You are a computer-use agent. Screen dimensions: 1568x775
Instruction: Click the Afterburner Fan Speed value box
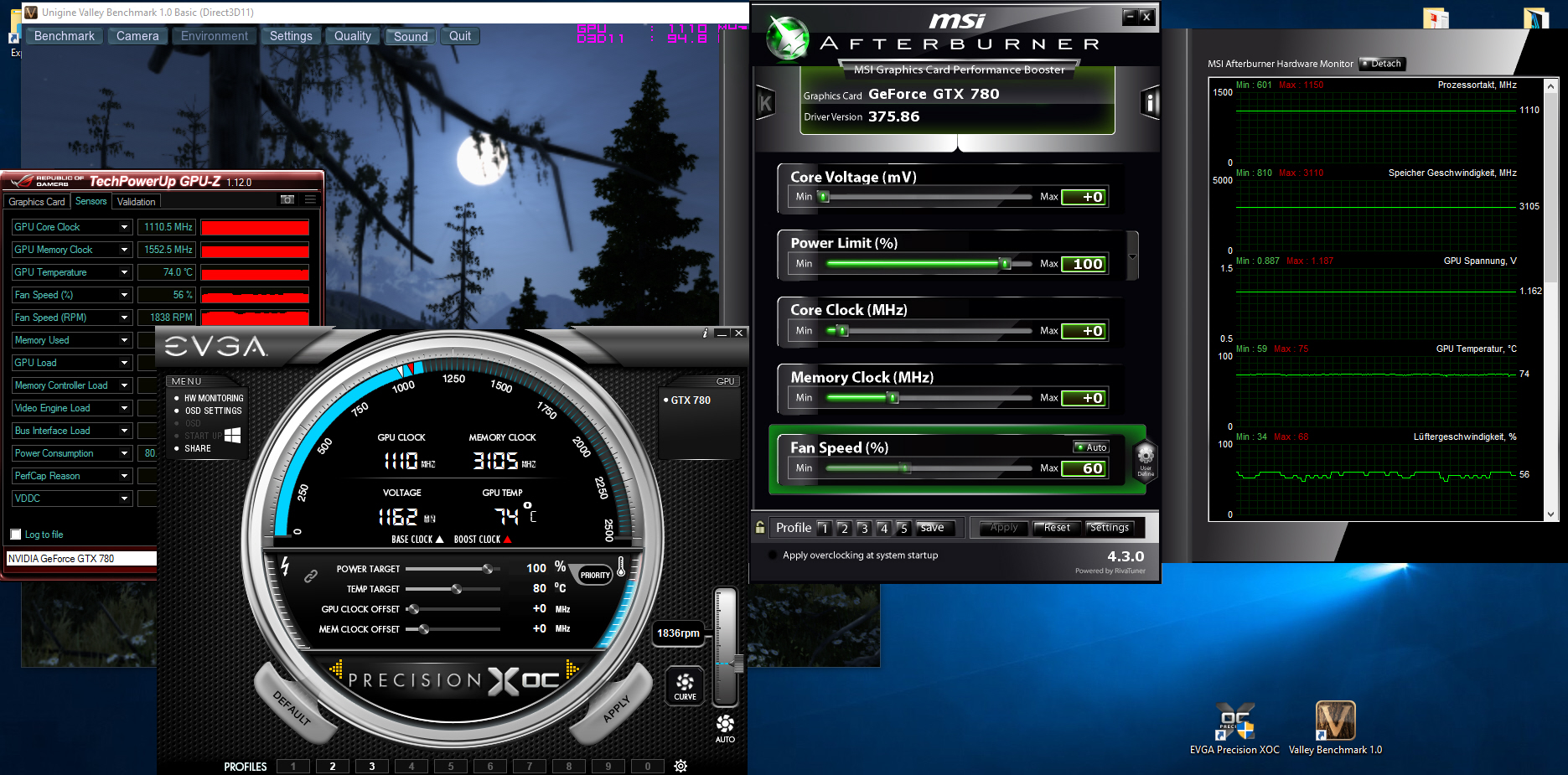point(1084,468)
